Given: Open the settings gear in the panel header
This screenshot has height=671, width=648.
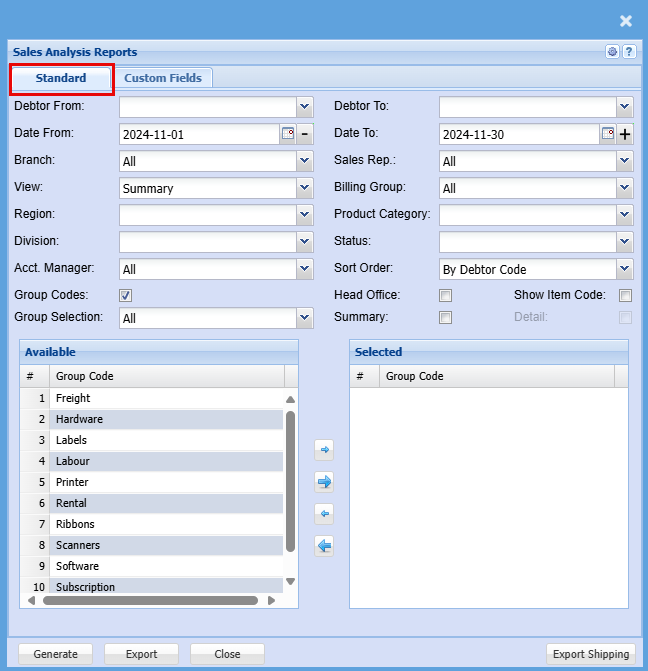Looking at the screenshot, I should point(612,52).
